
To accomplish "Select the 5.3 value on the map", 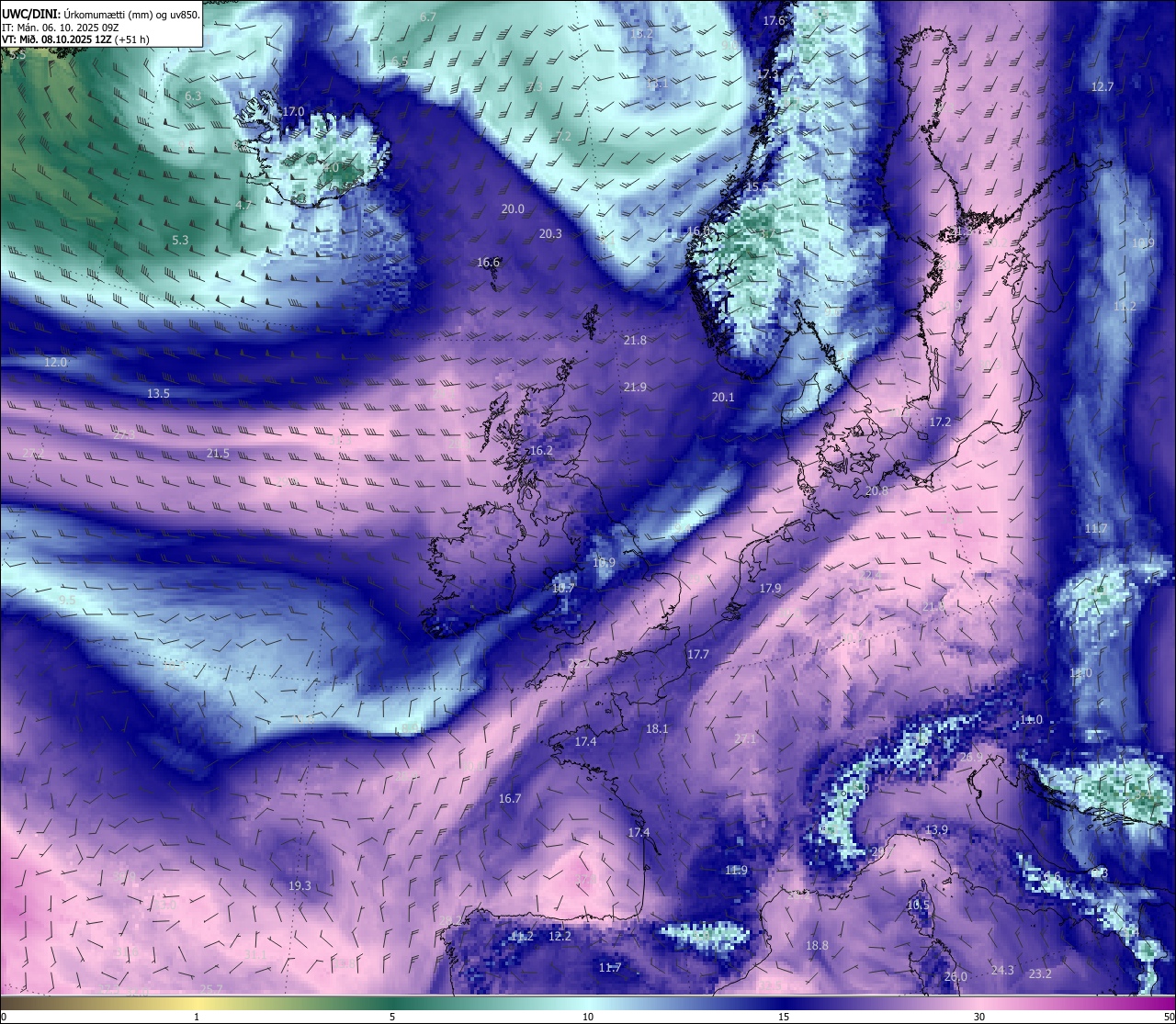I will coord(180,240).
